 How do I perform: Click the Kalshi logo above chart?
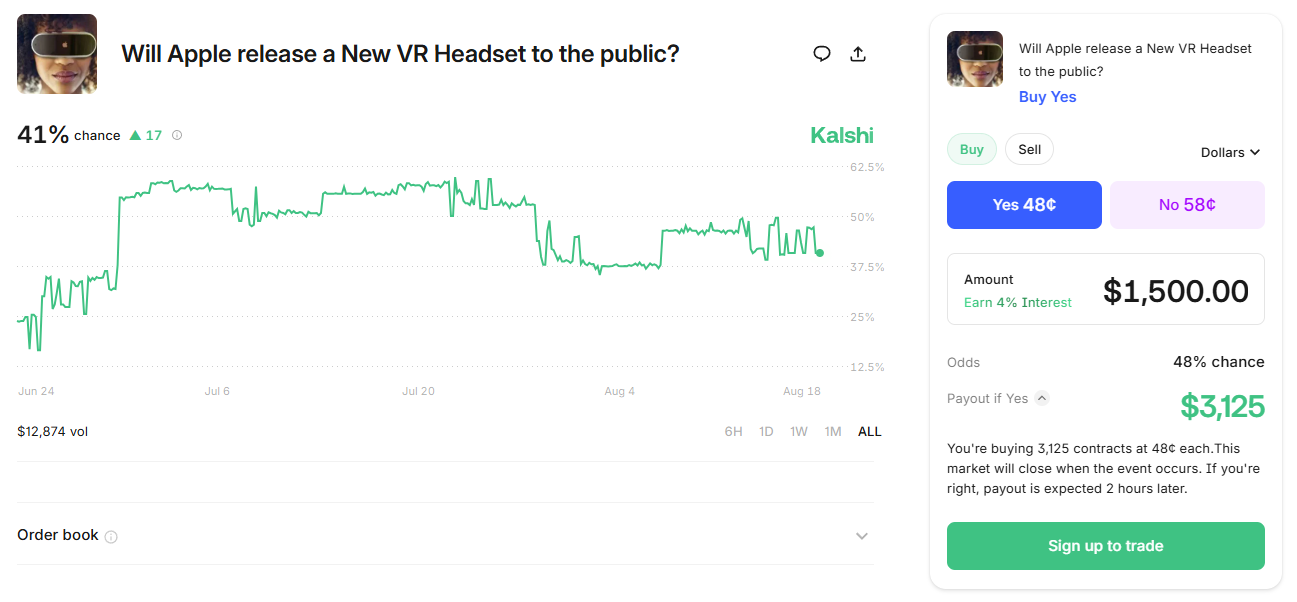click(841, 136)
